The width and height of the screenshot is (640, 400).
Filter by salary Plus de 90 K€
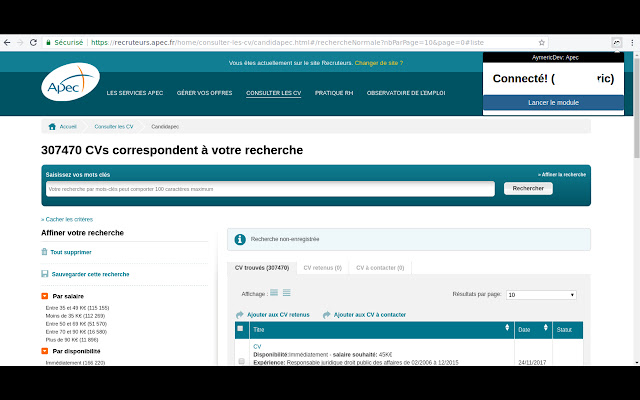(x=72, y=340)
